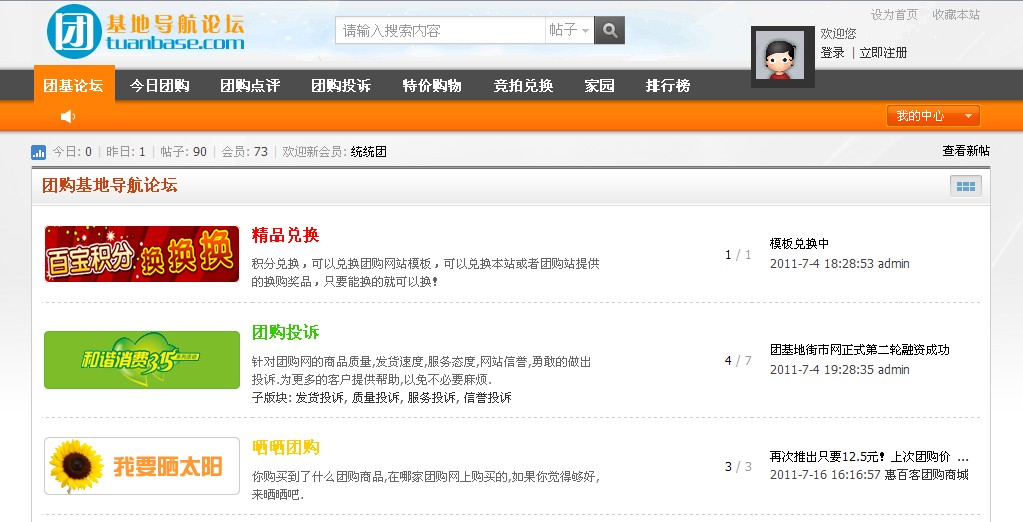The image size is (1023, 522).
Task: Click the 昨日: 1 statistic
Action: point(126,151)
